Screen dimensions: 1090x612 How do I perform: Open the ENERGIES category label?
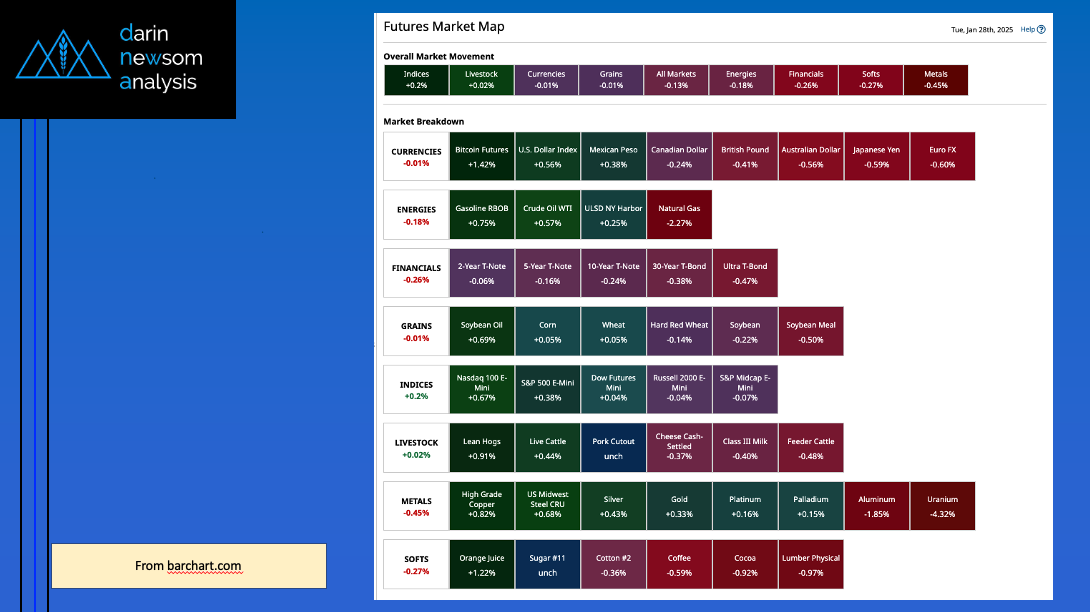(416, 215)
